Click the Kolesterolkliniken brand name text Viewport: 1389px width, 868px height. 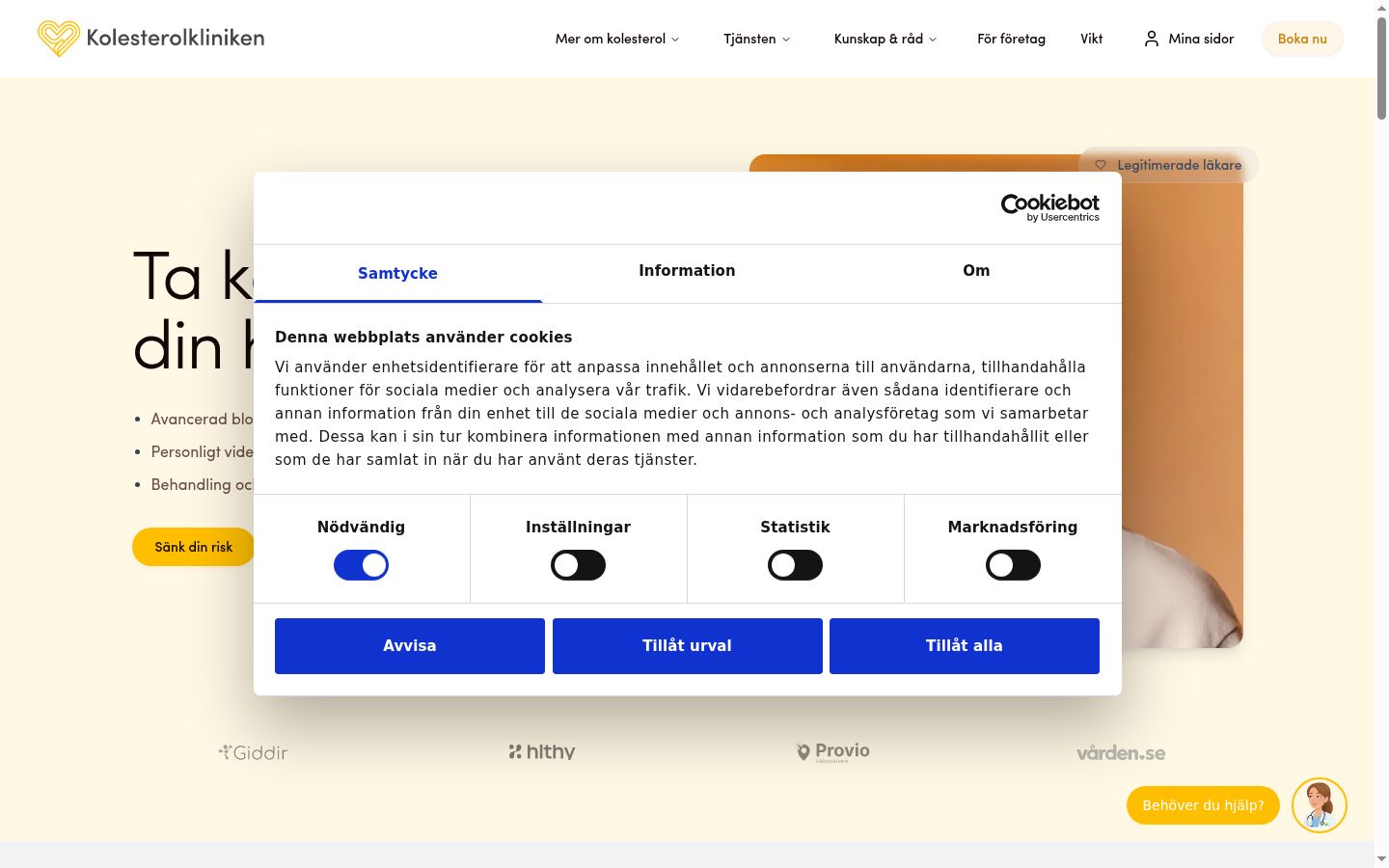click(176, 38)
